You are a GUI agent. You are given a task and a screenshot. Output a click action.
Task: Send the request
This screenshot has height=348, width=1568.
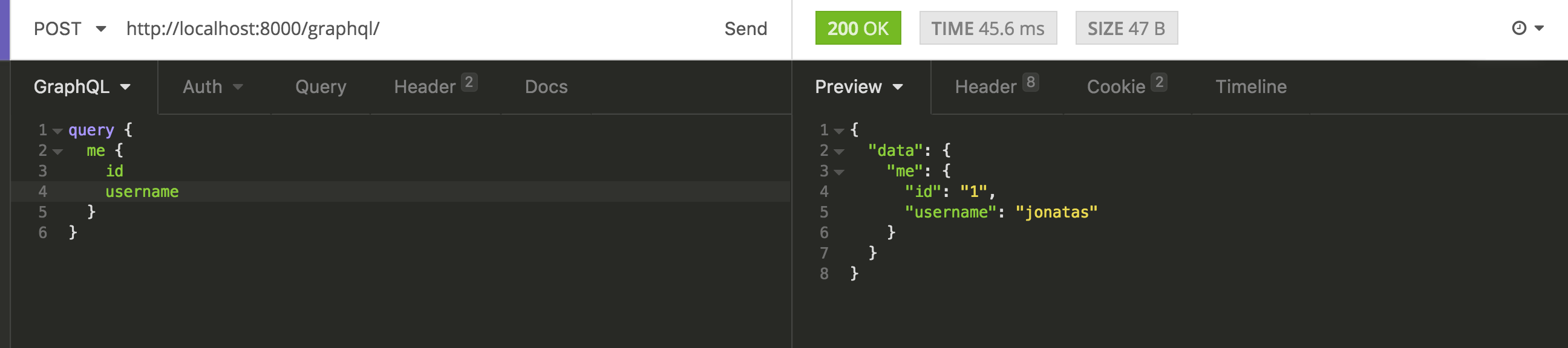(746, 28)
